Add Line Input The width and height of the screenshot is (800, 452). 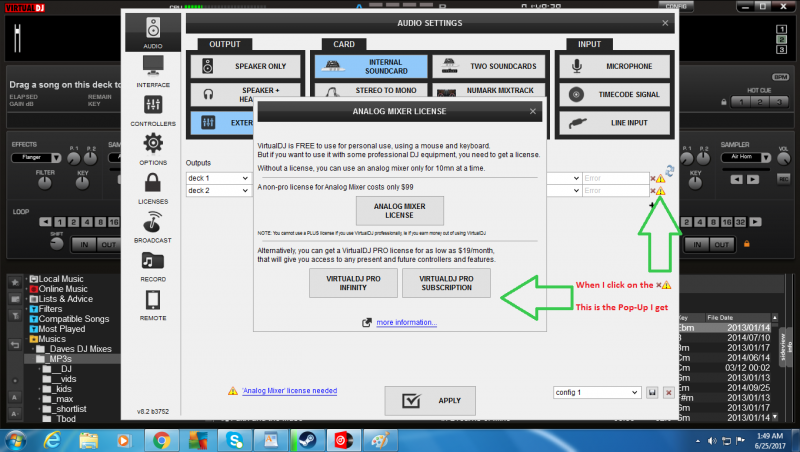click(614, 123)
